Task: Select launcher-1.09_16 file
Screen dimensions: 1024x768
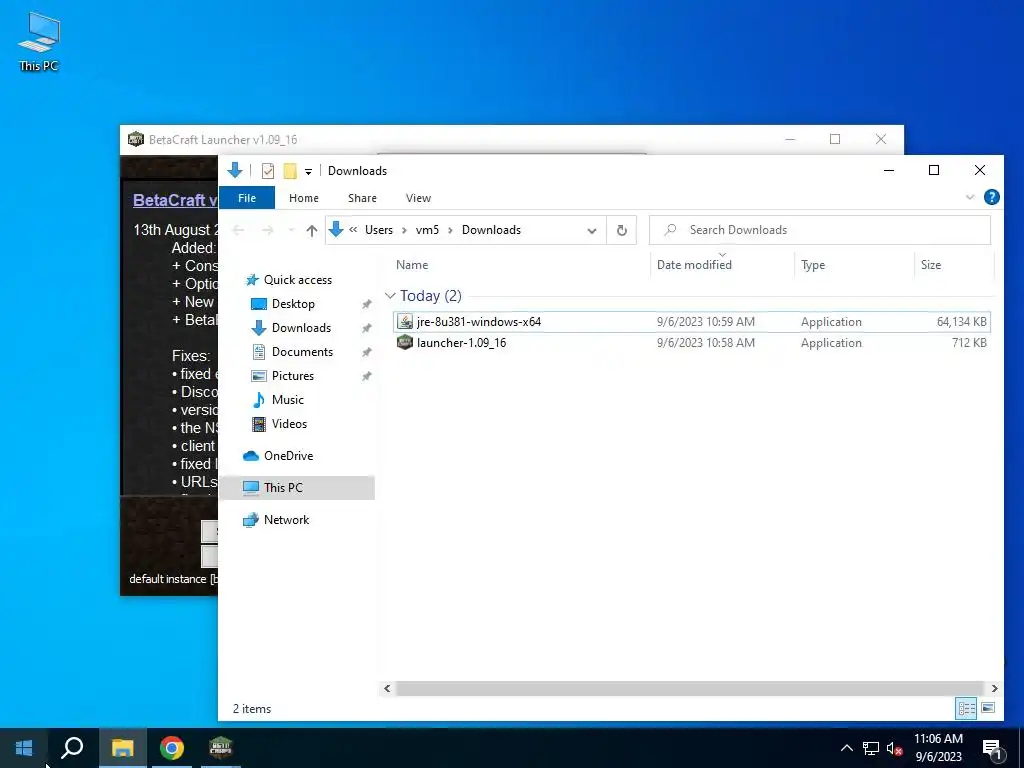Action: [x=692, y=343]
